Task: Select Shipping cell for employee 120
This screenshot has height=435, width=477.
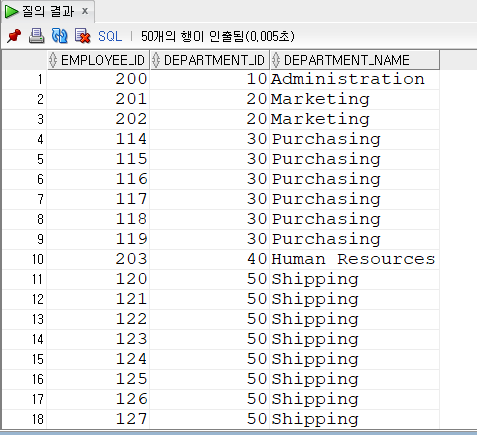Action: click(x=355, y=279)
